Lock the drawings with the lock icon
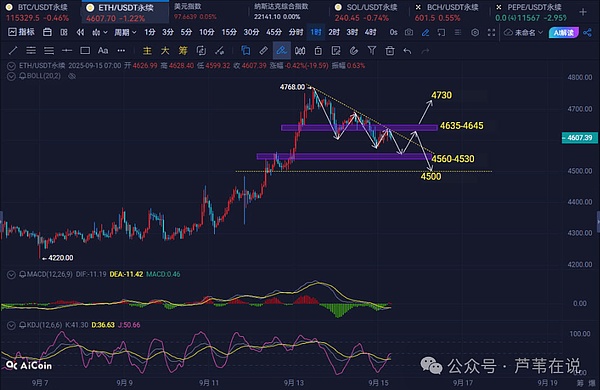The image size is (600, 390). coord(318,51)
